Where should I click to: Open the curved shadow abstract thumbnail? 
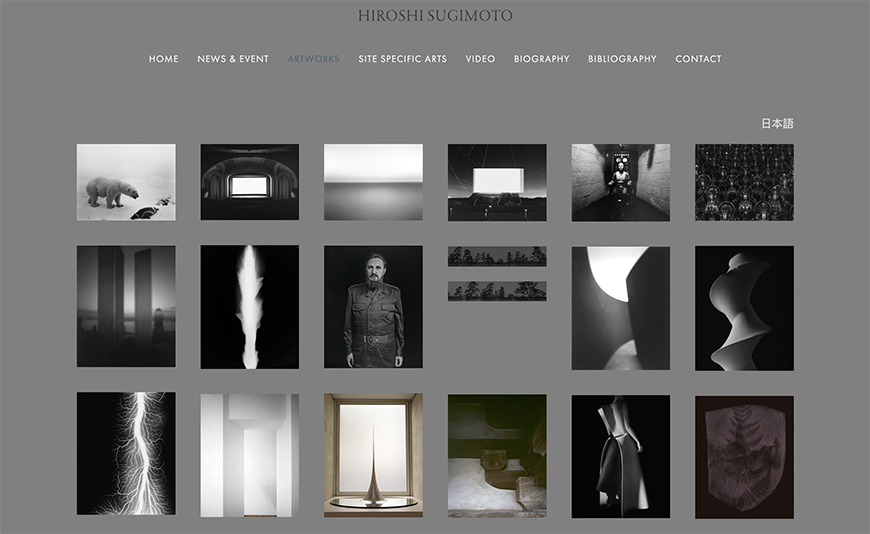click(621, 308)
